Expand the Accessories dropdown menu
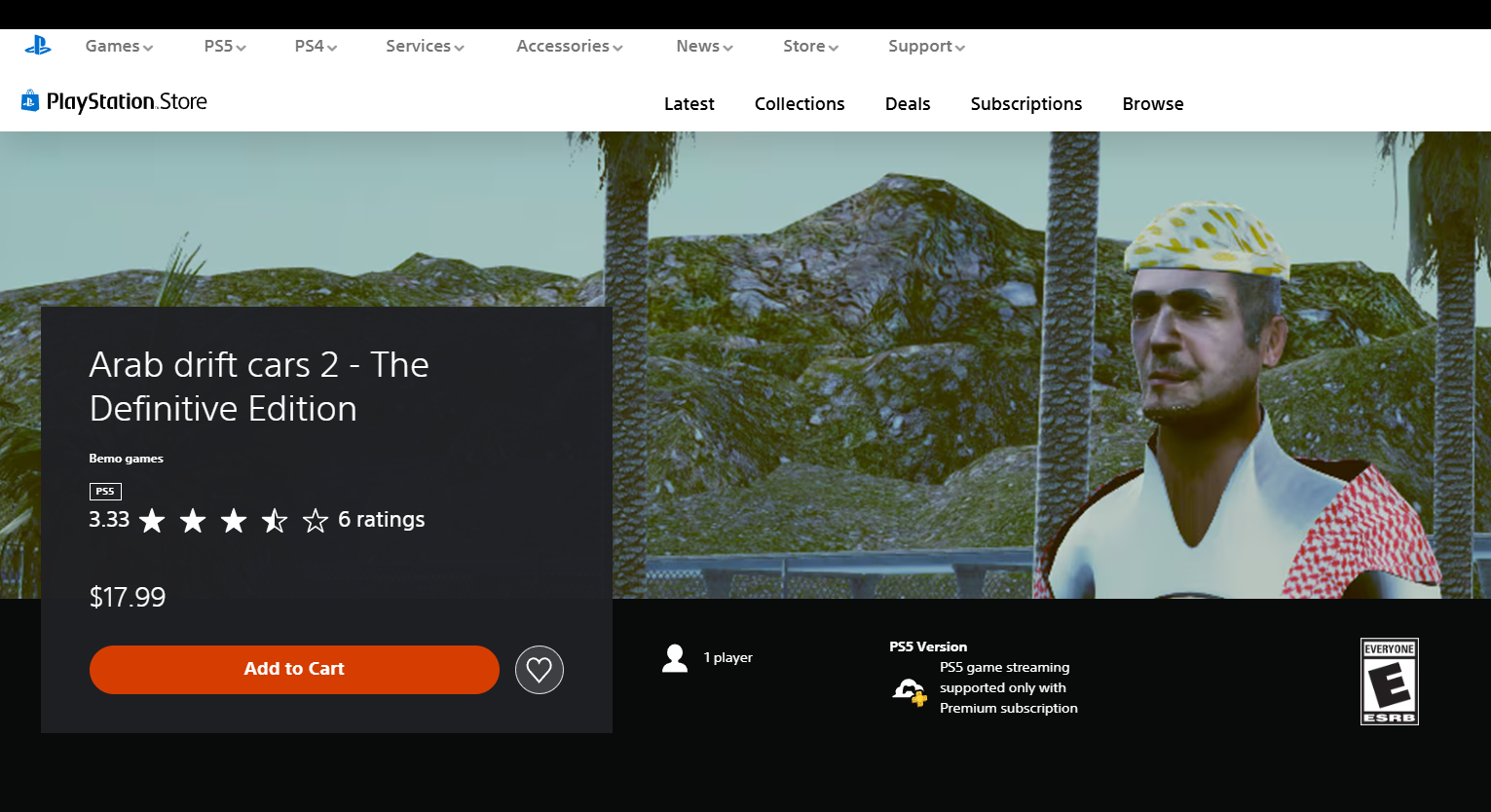This screenshot has width=1491, height=812. point(570,46)
